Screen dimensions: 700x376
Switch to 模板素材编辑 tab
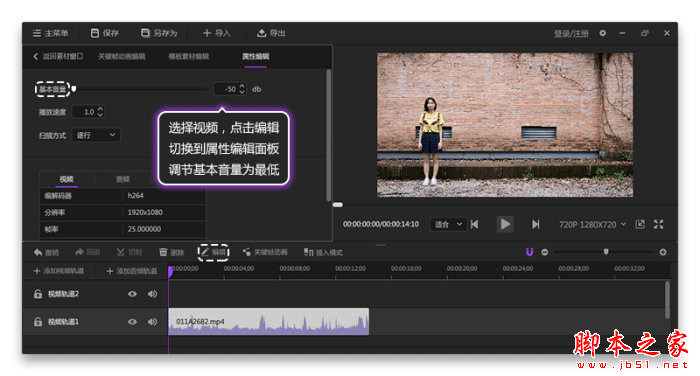pyautogui.click(x=188, y=56)
